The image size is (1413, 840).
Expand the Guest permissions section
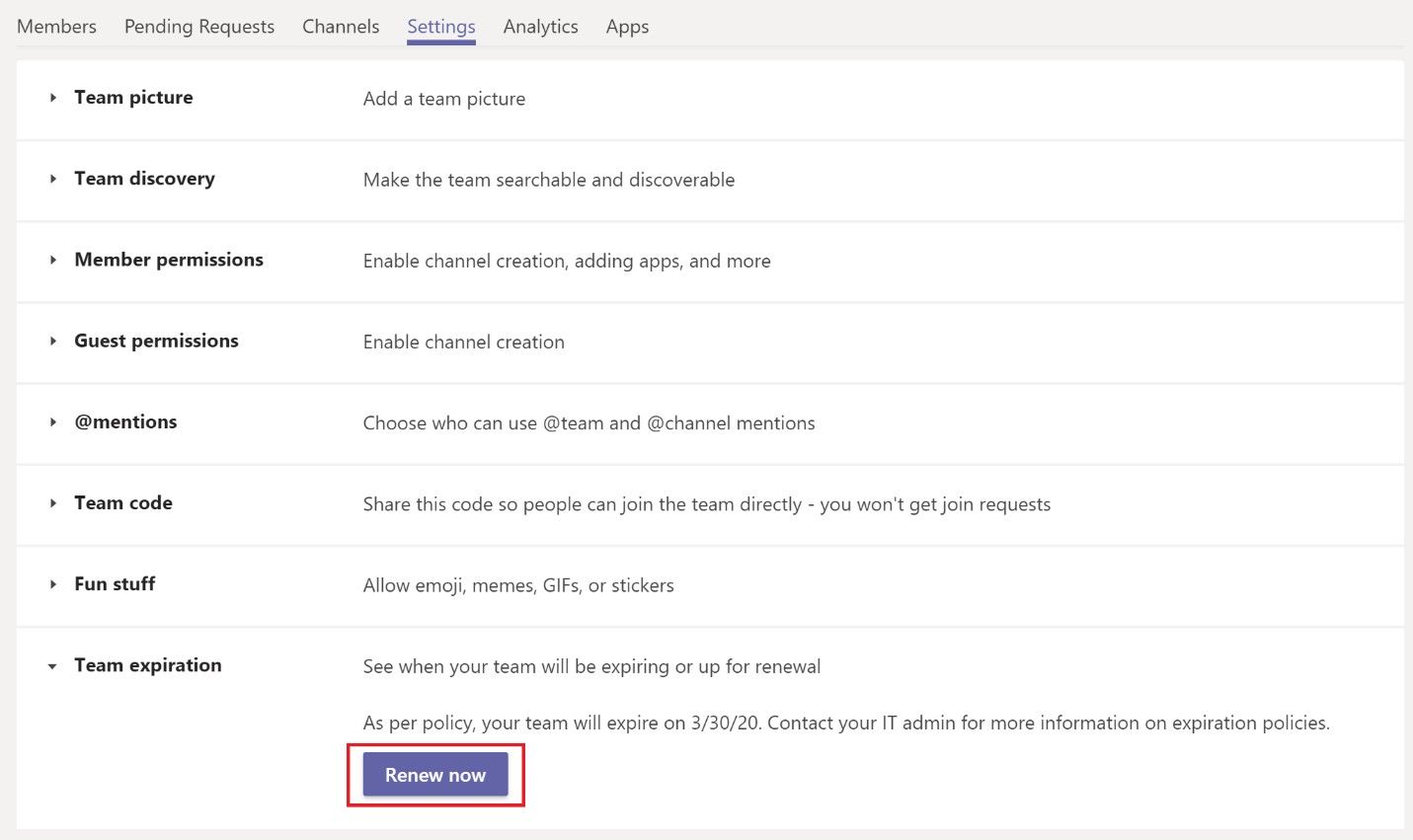tap(53, 342)
